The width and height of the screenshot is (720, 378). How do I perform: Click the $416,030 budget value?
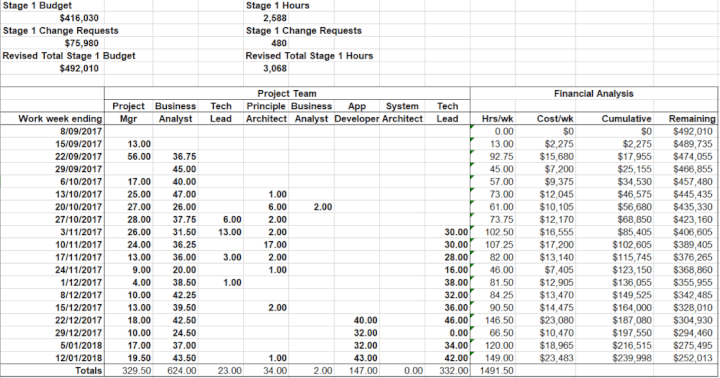pos(79,18)
